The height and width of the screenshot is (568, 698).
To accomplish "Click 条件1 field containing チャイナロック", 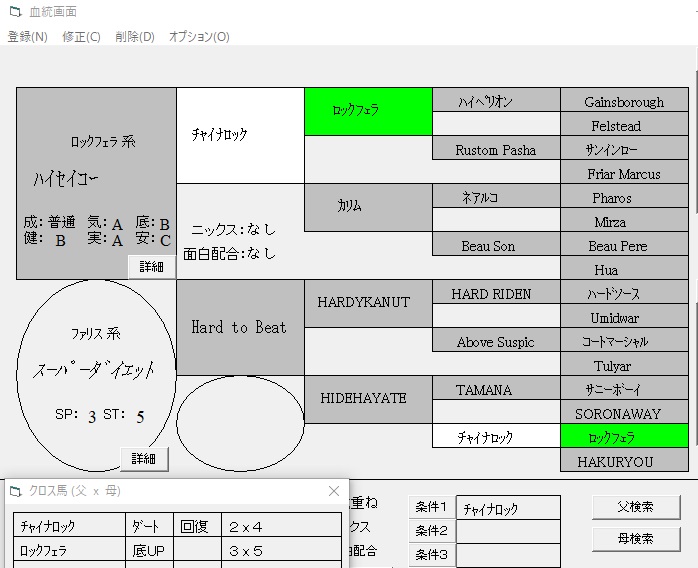I will 508,507.
